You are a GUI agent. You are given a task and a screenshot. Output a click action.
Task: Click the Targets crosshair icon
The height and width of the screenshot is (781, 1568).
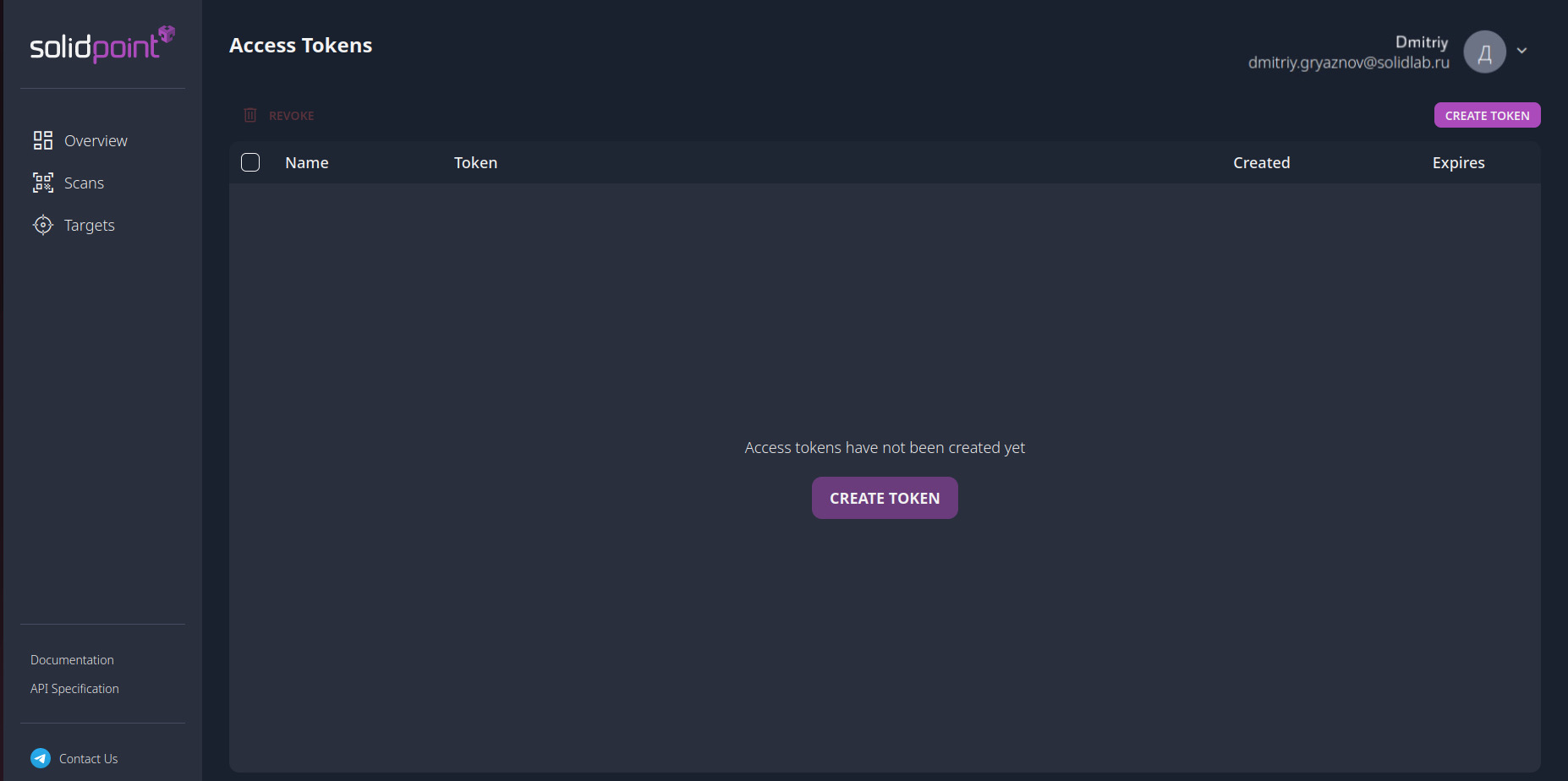[x=42, y=225]
